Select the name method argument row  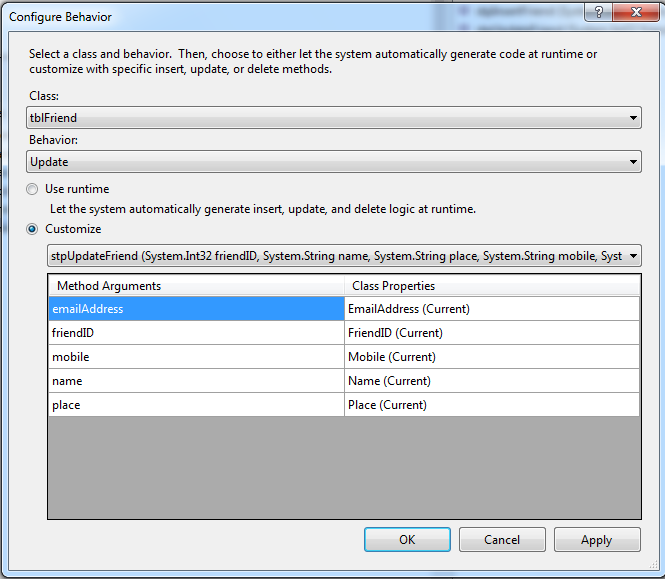(x=197, y=381)
